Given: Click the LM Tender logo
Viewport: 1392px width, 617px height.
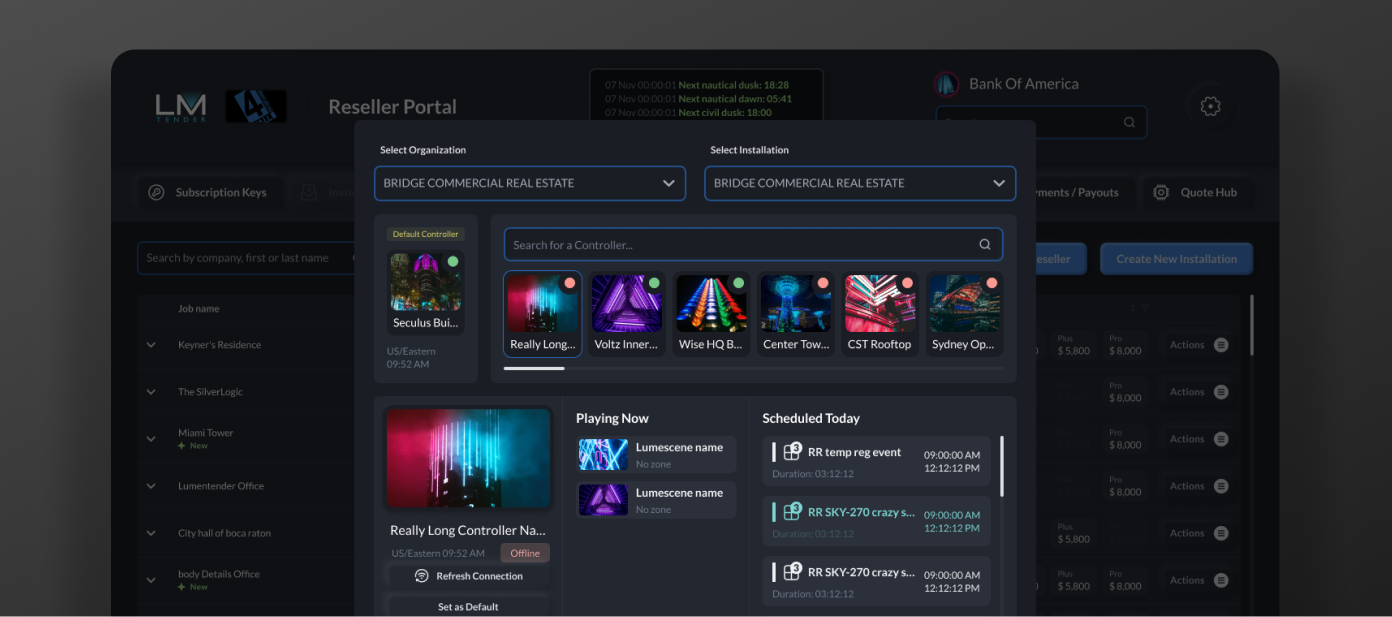Looking at the screenshot, I should click(181, 107).
